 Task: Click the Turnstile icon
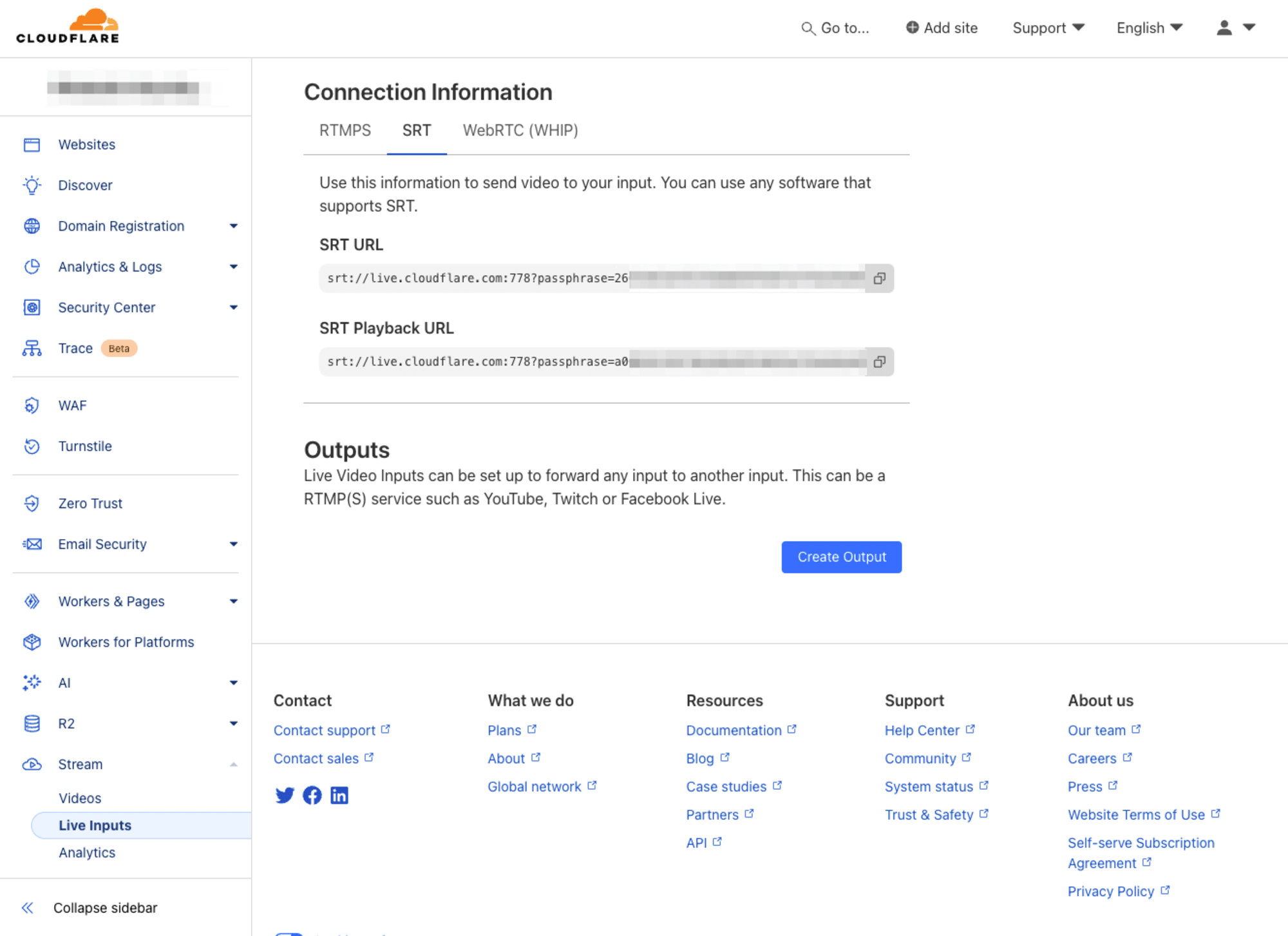[32, 446]
